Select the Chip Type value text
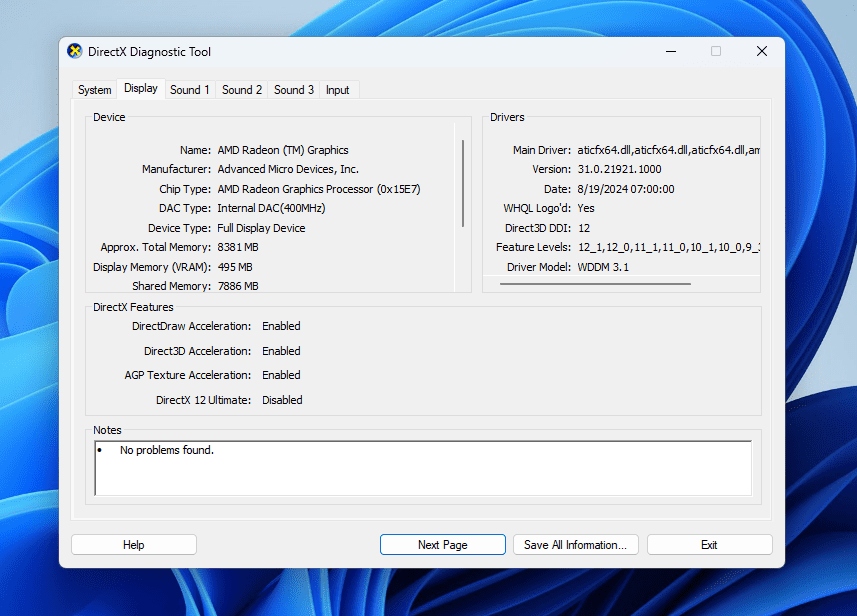 click(x=318, y=188)
